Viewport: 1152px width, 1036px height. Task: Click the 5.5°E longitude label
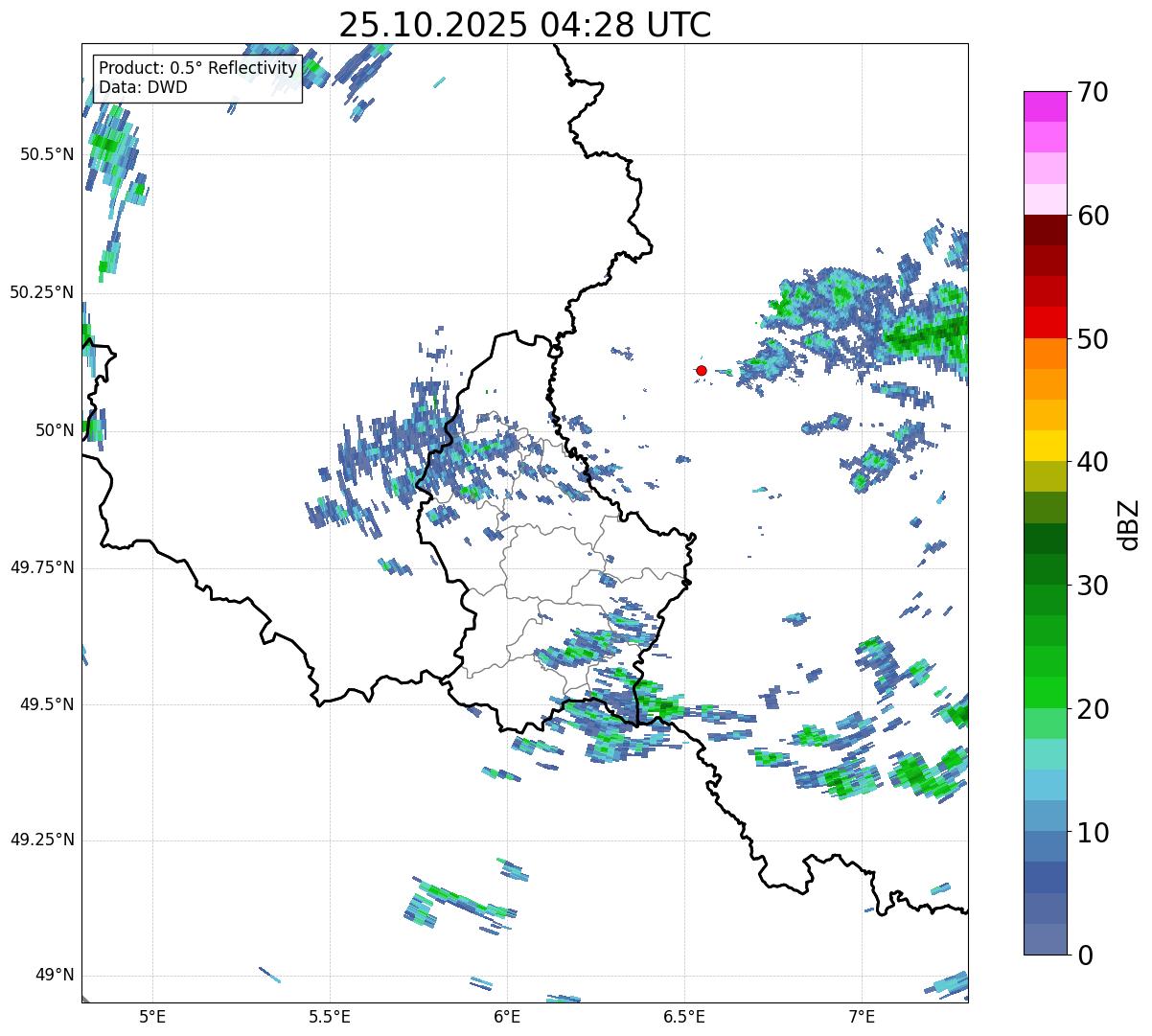(x=330, y=1016)
